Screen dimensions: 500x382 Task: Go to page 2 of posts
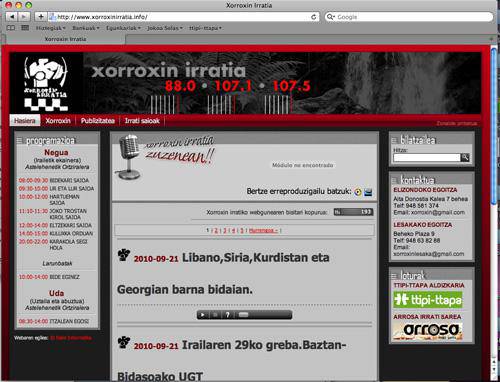pos(216,230)
